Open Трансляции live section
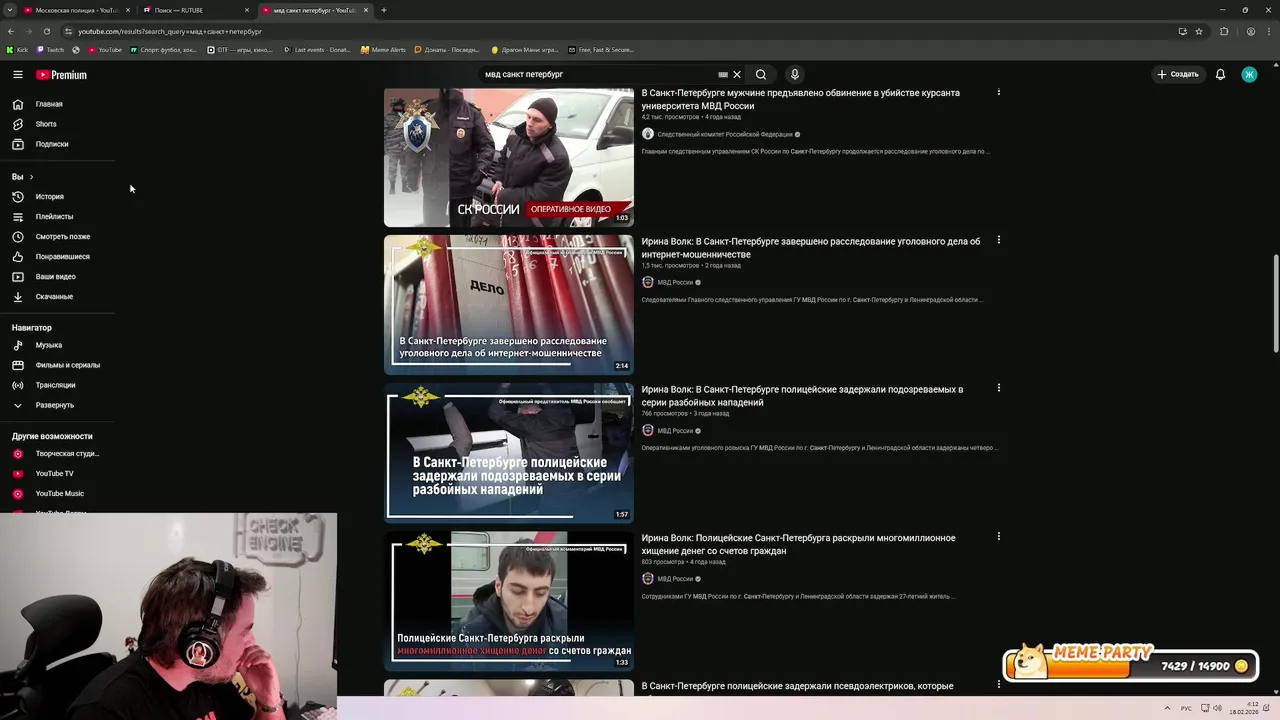The image size is (1280, 720). 55,385
